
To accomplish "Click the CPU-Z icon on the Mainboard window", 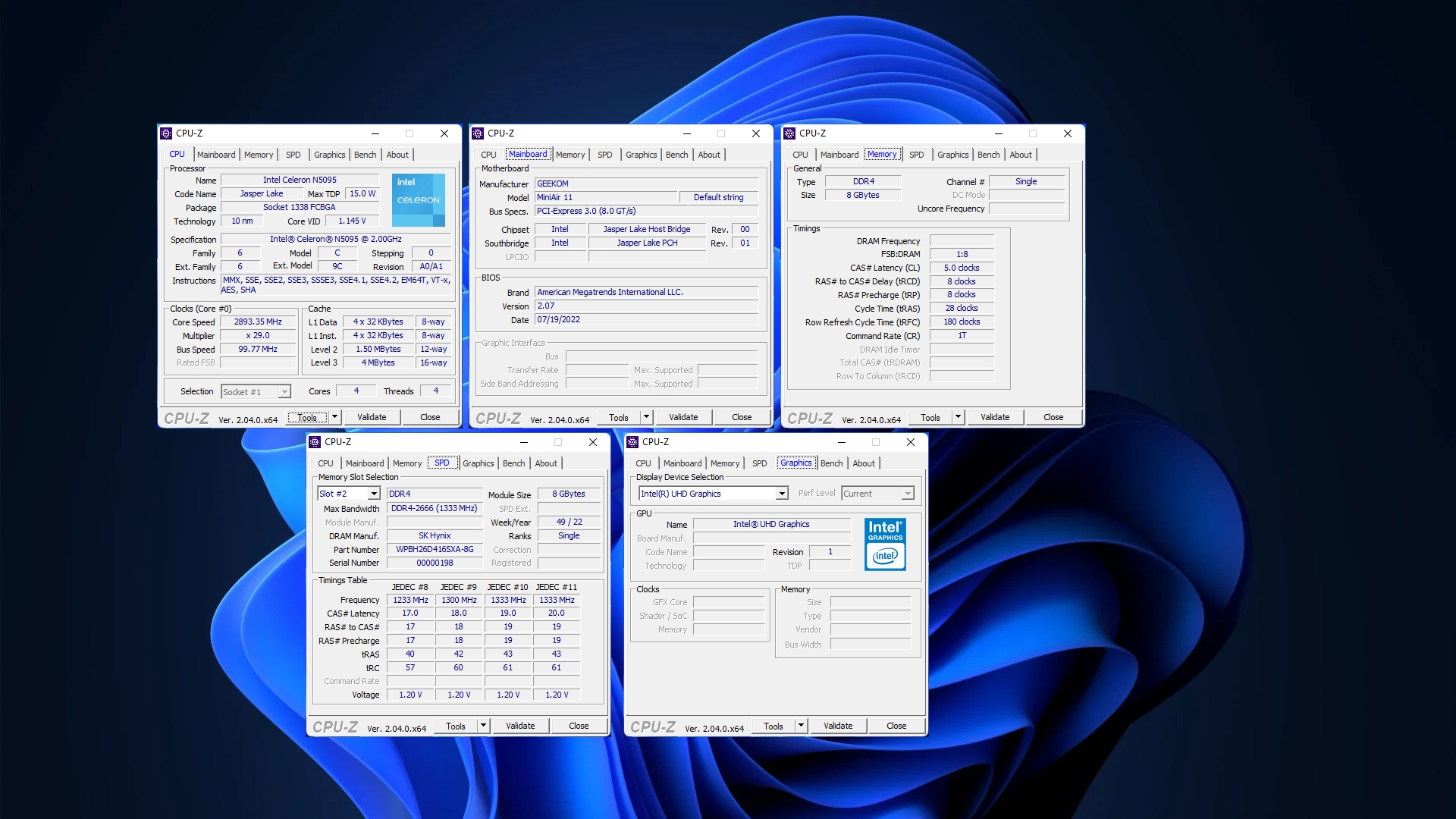I will (478, 133).
